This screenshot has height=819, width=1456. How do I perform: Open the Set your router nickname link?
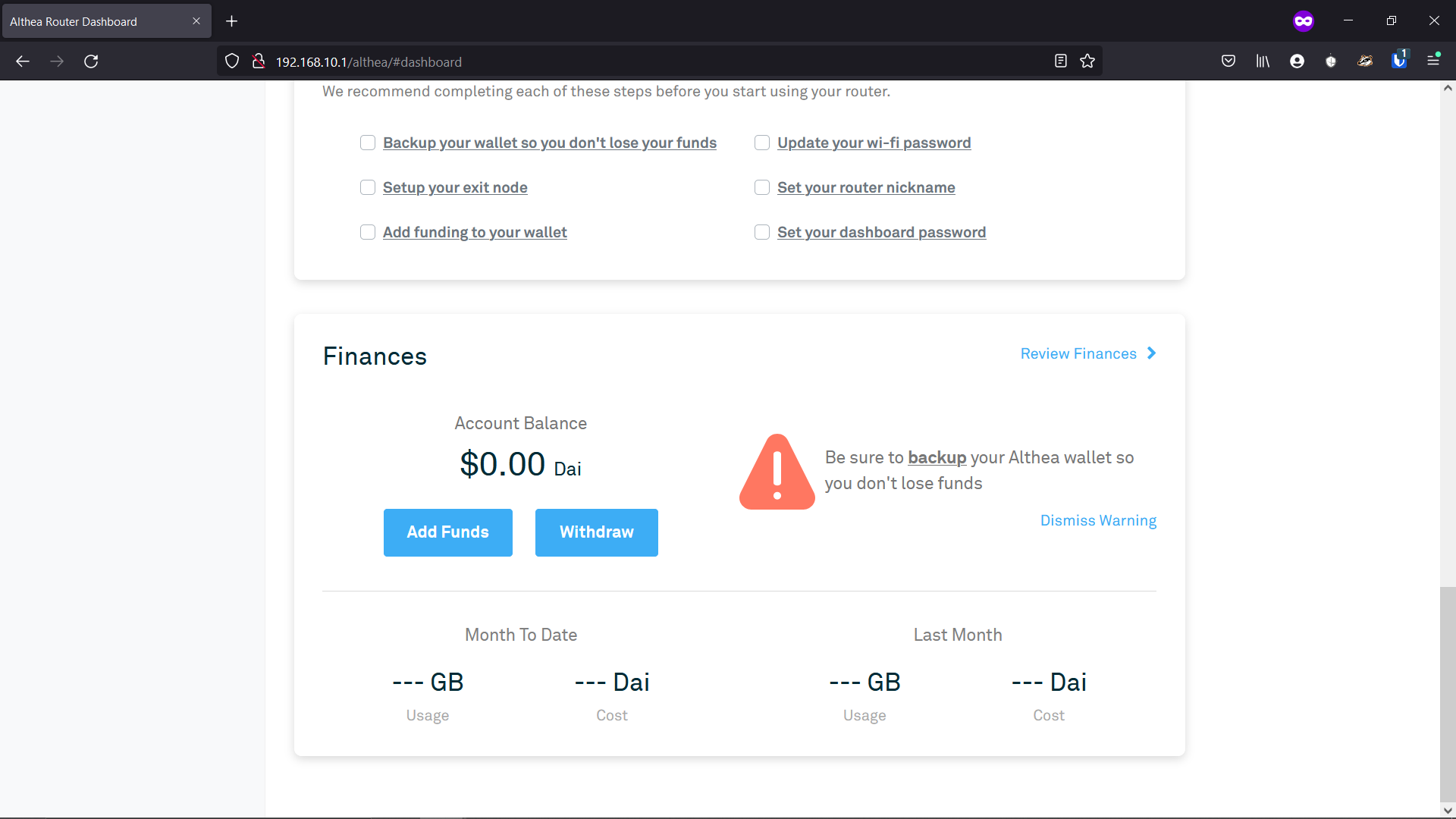click(866, 187)
